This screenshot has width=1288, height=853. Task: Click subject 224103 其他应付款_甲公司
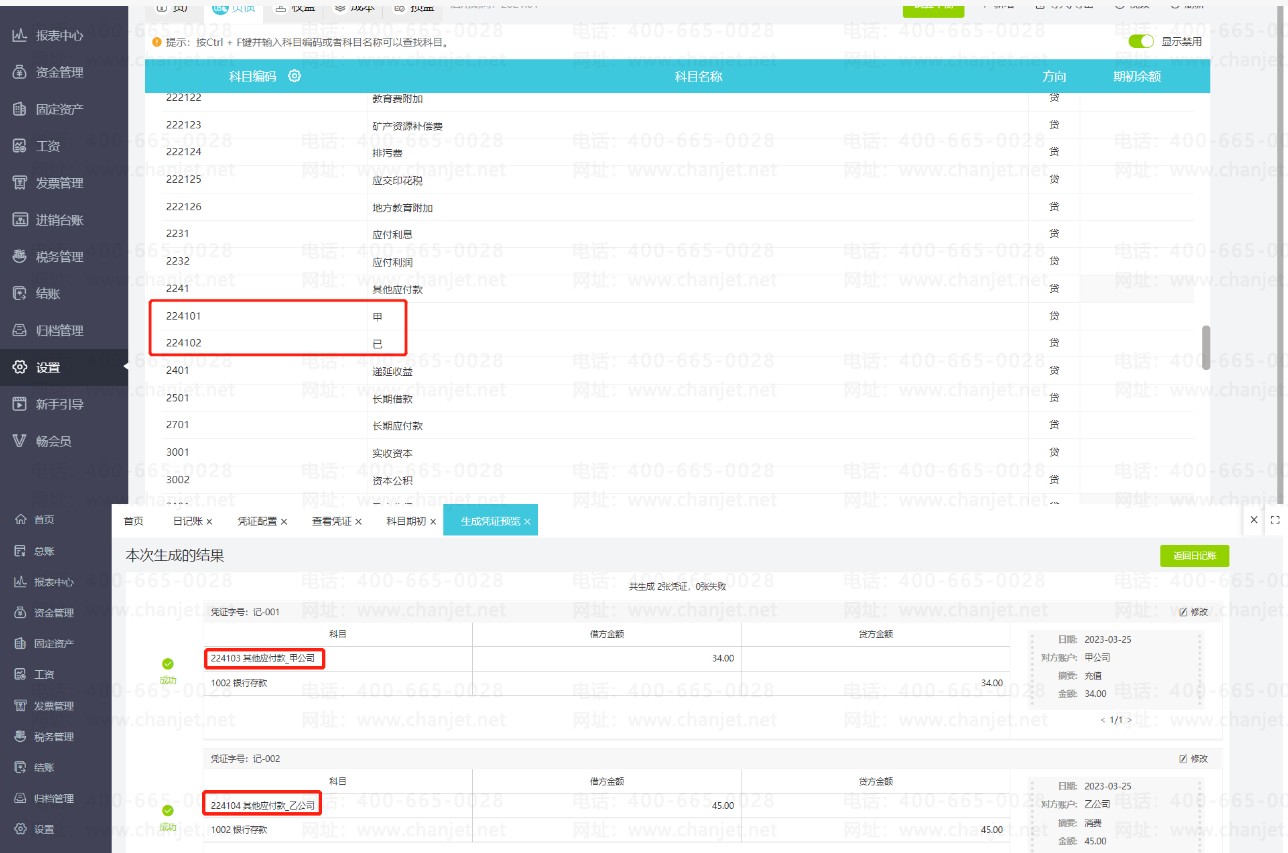(263, 658)
